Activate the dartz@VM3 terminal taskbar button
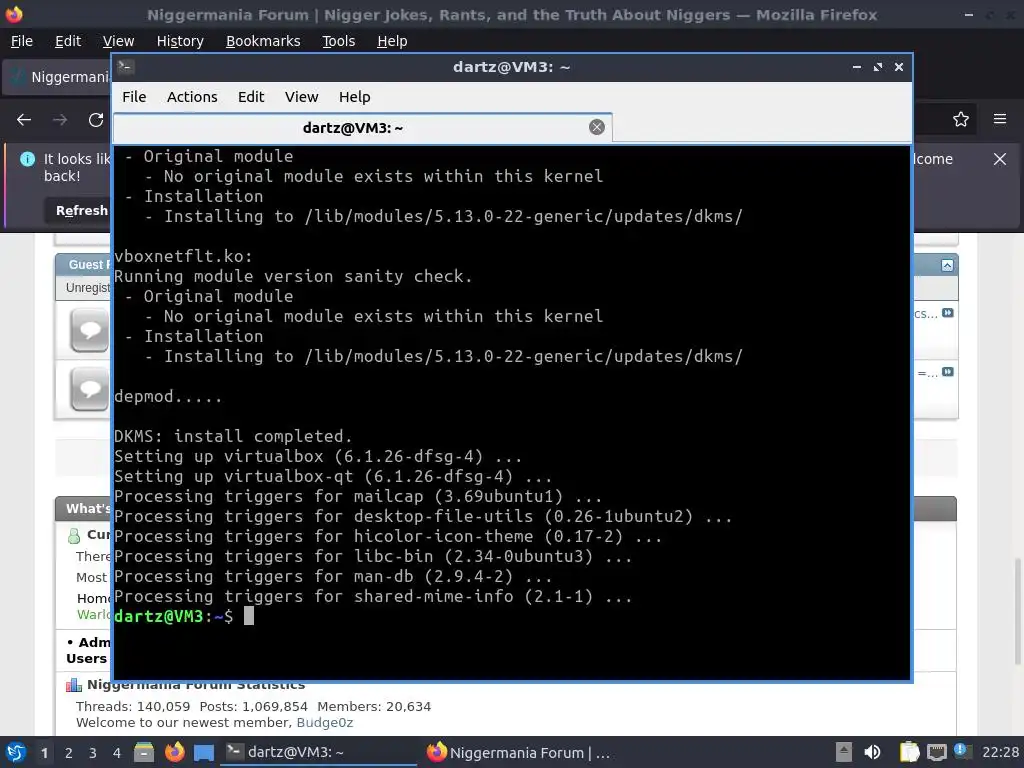 point(319,752)
